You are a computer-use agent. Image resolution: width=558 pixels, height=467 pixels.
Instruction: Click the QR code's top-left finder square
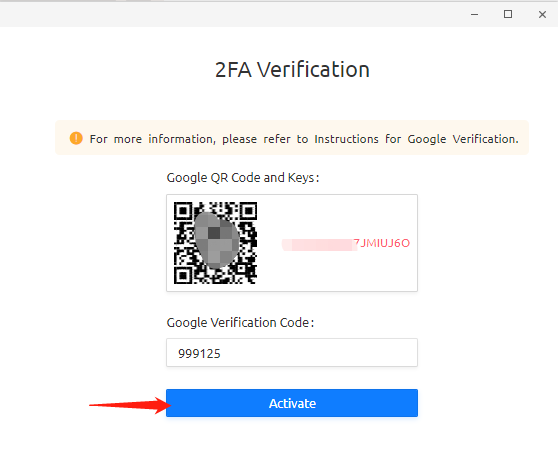[x=183, y=211]
